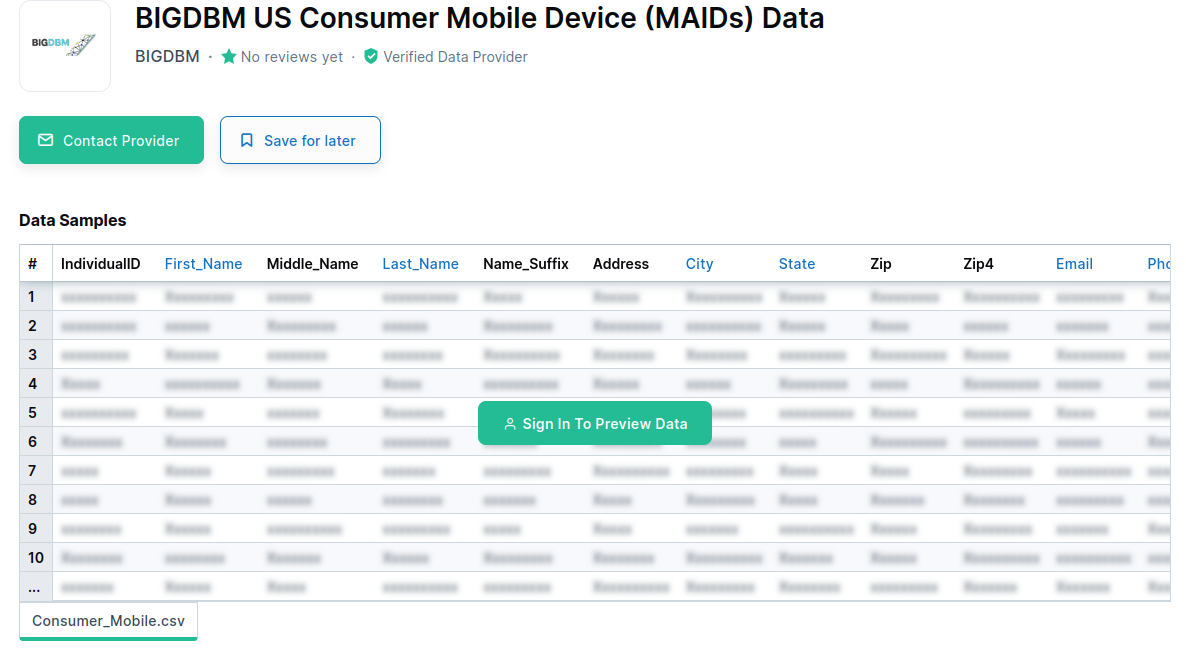Viewport: 1186px width, 649px height.
Task: Click the green star reviews icon
Action: [228, 57]
